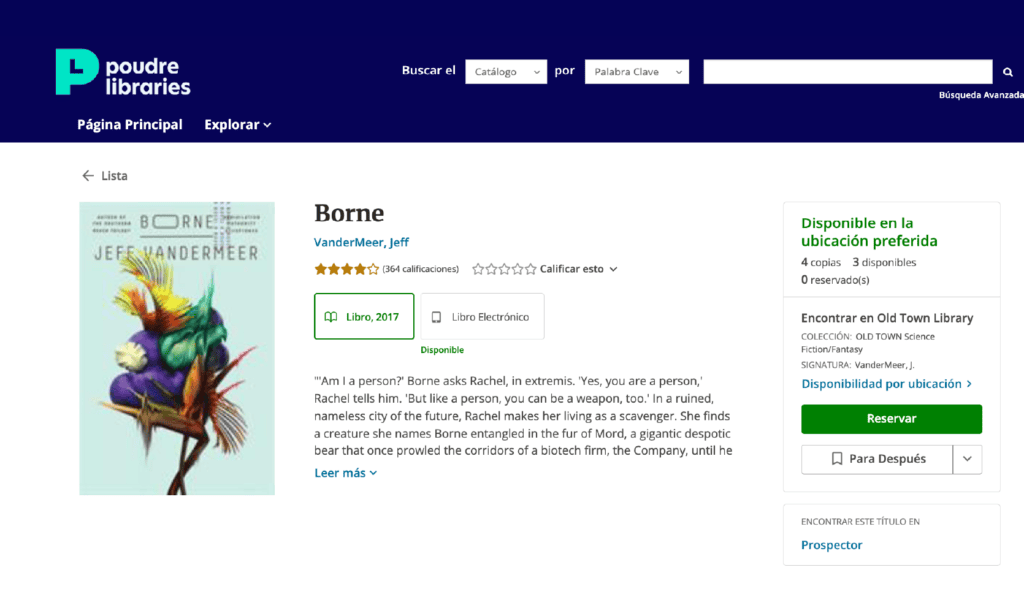Click the magnifying glass search icon
Viewport: 1024px width, 589px height.
1008,72
